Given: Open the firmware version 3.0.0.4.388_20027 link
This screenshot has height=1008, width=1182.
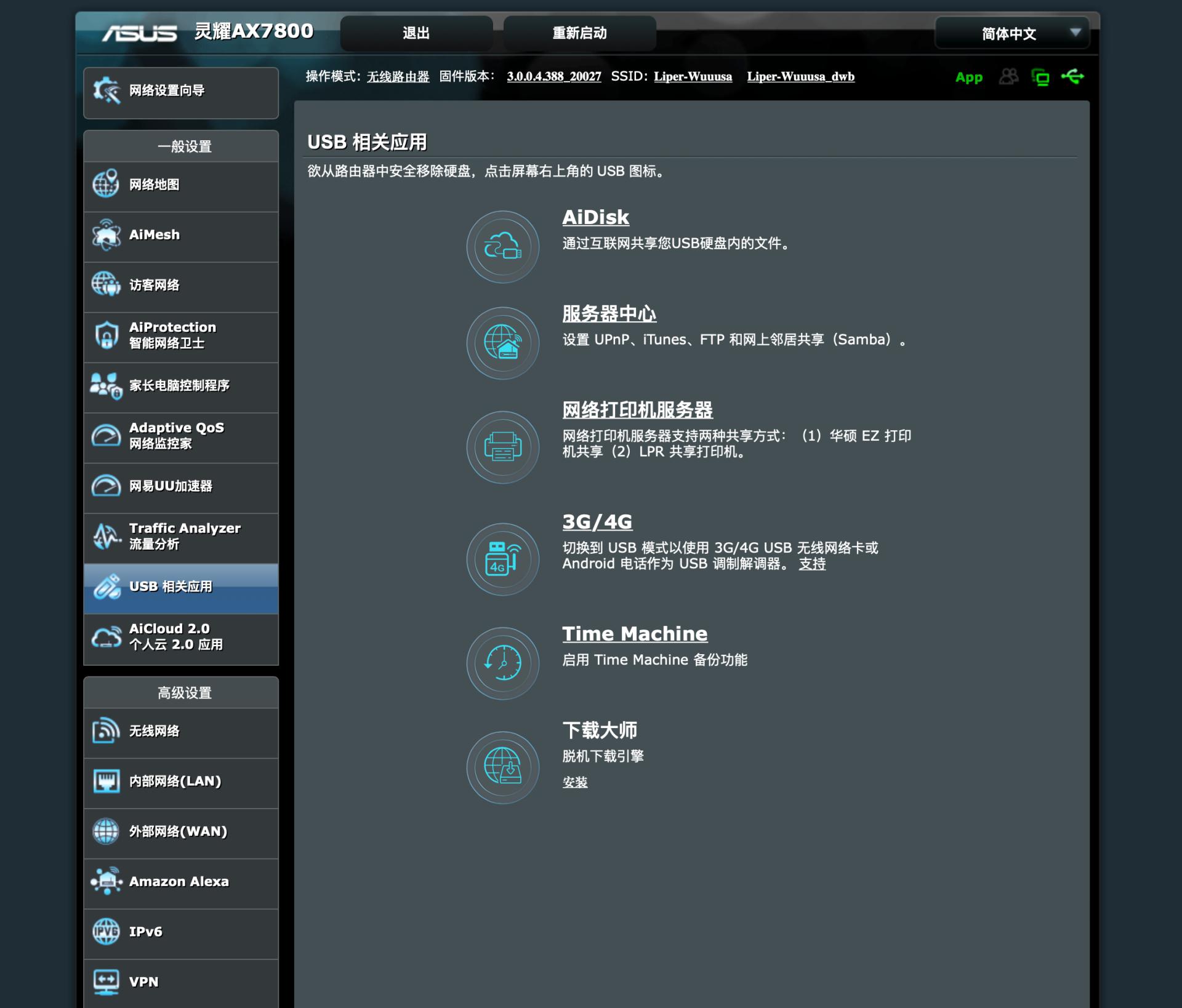Looking at the screenshot, I should (x=553, y=77).
